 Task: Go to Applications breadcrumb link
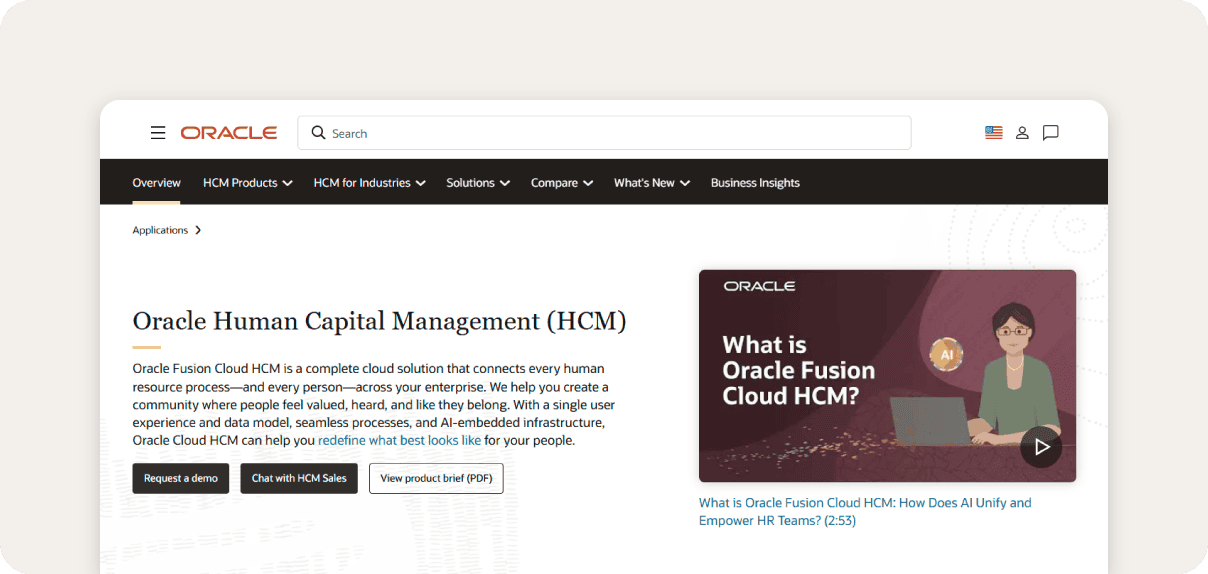tap(160, 230)
